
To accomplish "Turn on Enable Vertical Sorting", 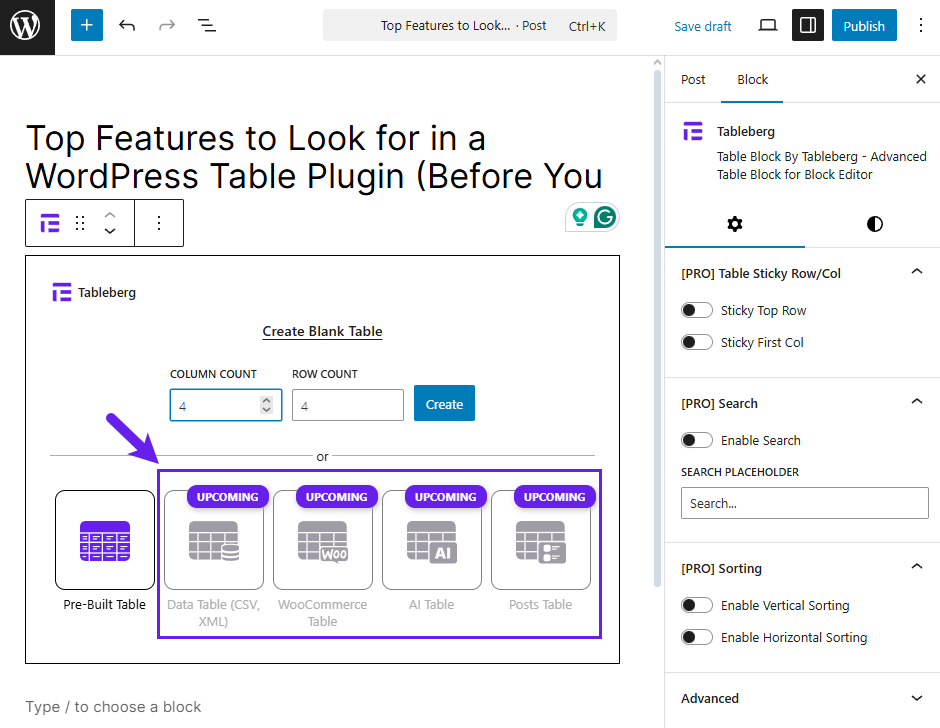I will pos(697,605).
